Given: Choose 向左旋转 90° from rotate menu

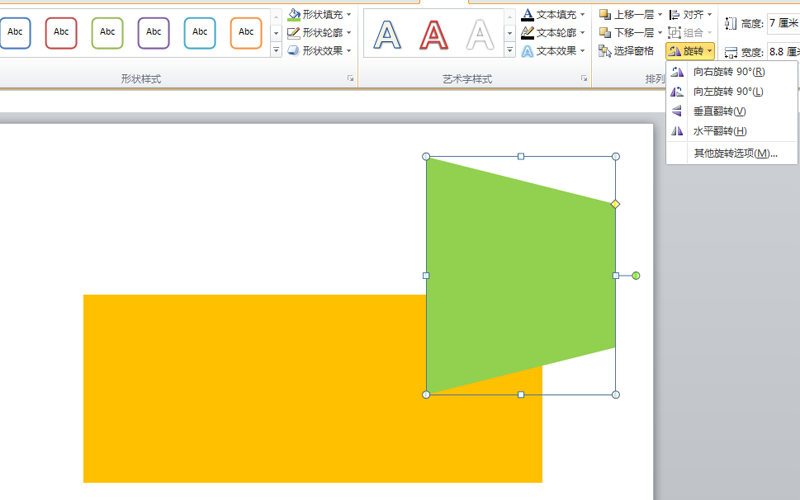Looking at the screenshot, I should (732, 92).
